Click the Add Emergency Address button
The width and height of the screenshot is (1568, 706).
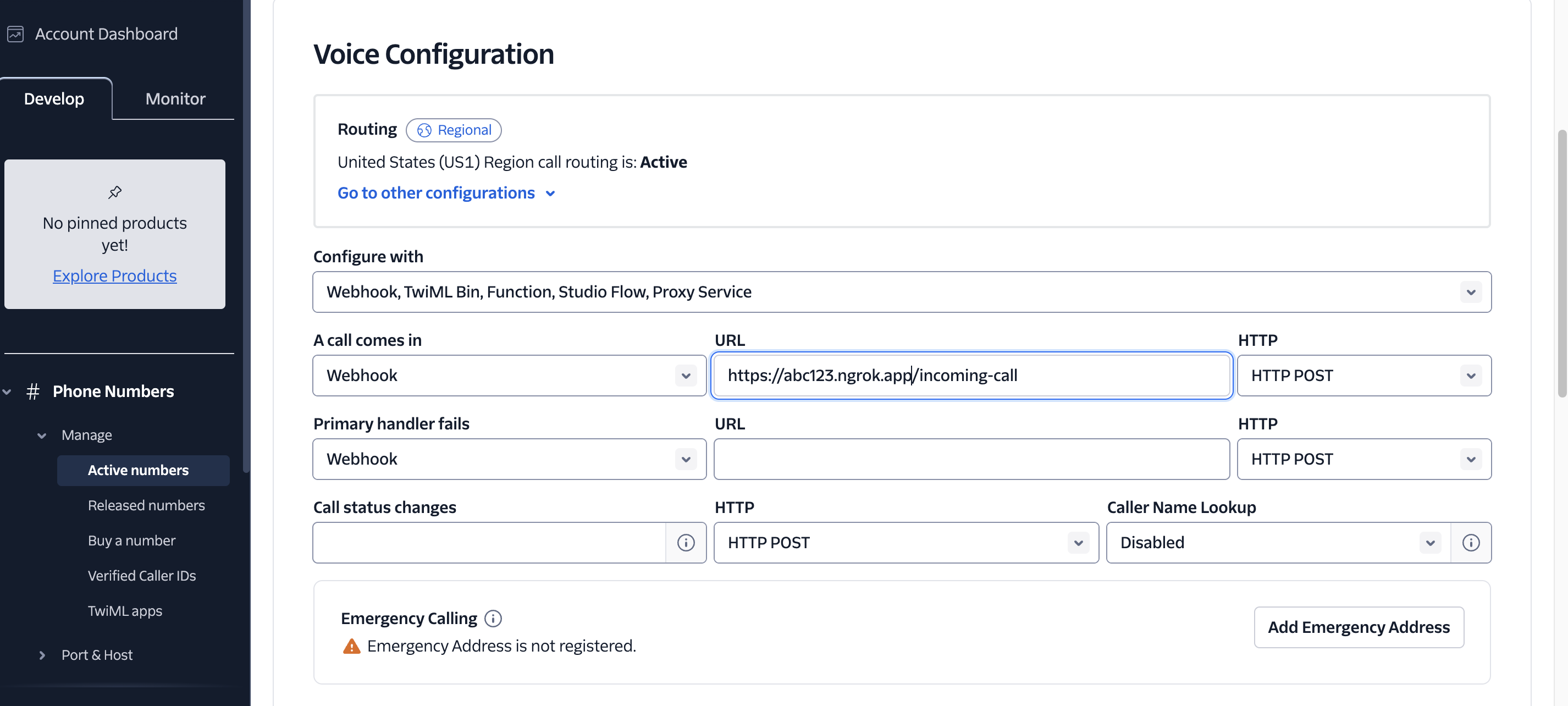click(x=1359, y=627)
